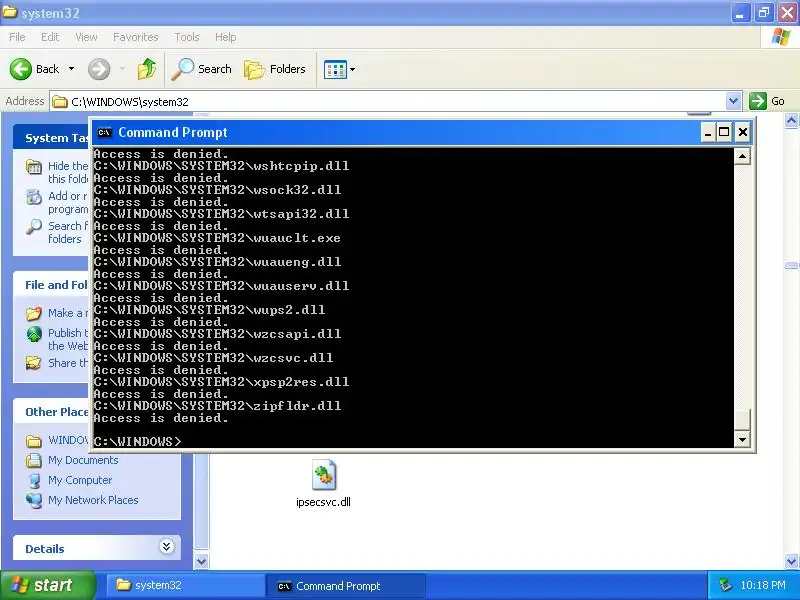Expand the Details panel chevron
800x600 pixels.
click(166, 547)
